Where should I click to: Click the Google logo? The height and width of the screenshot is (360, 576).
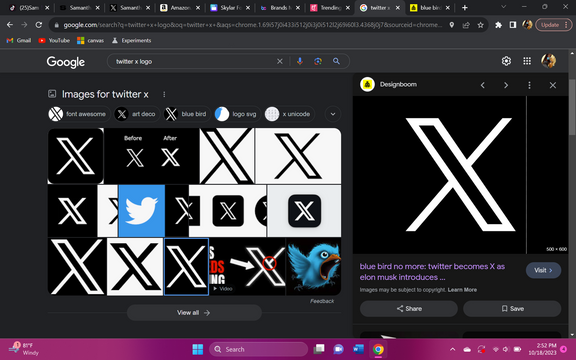[65, 62]
